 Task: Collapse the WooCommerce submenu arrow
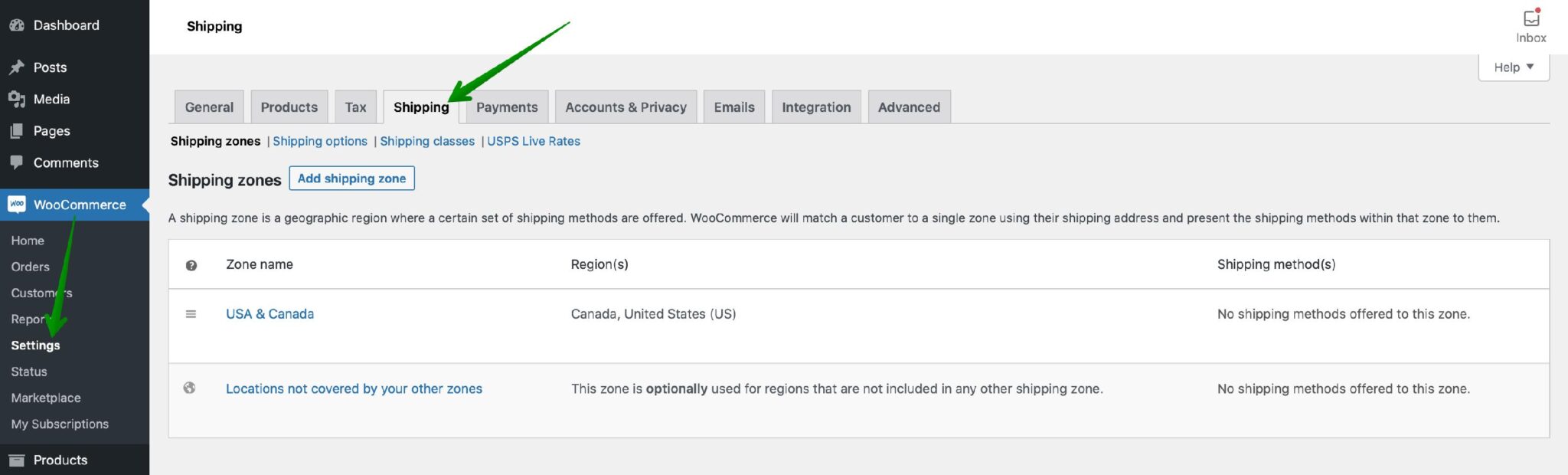[145, 205]
